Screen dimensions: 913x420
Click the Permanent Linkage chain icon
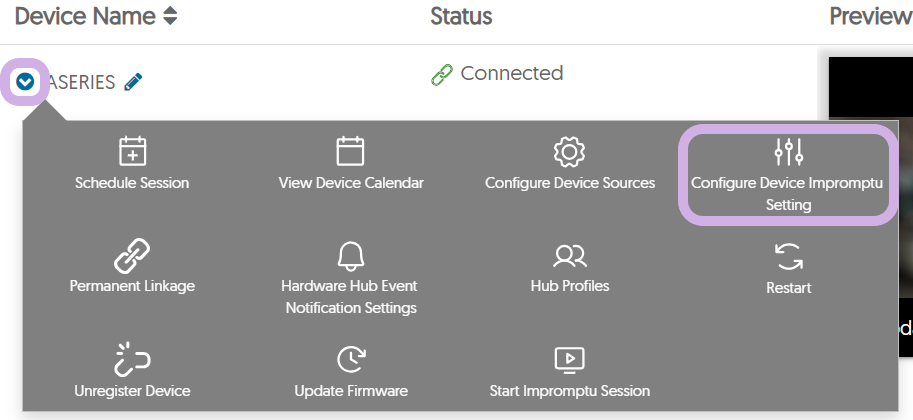pyautogui.click(x=132, y=256)
